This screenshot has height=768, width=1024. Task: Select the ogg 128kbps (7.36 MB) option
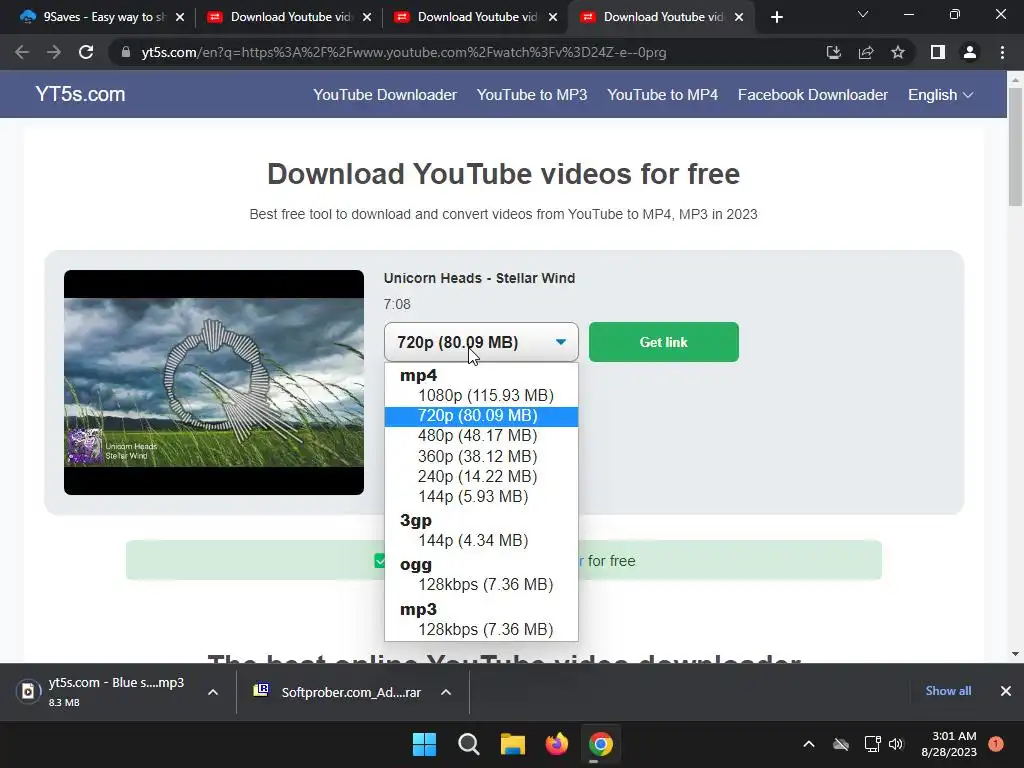(481, 584)
